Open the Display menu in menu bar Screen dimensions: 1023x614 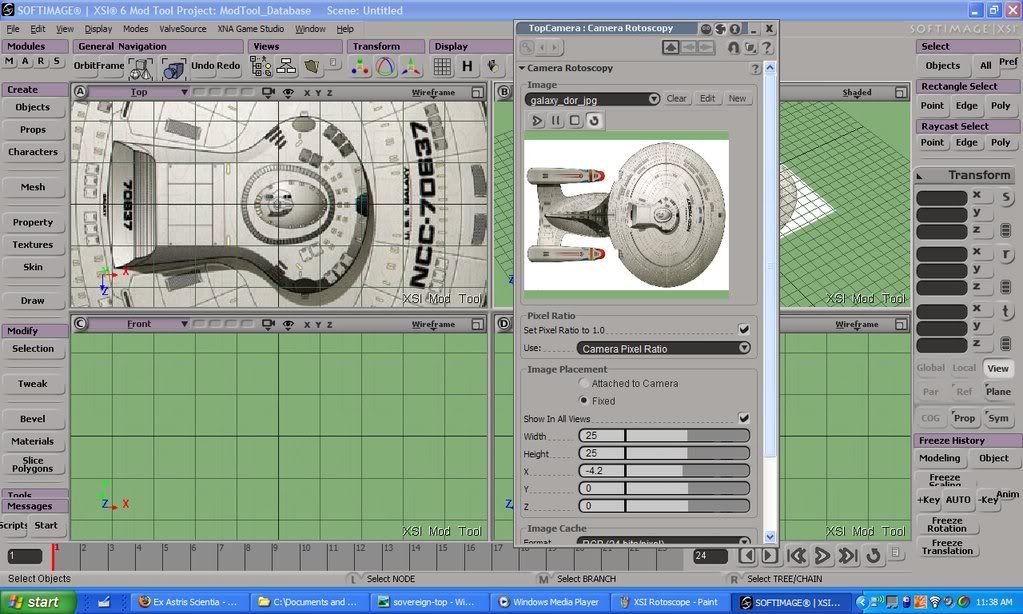(x=98, y=29)
